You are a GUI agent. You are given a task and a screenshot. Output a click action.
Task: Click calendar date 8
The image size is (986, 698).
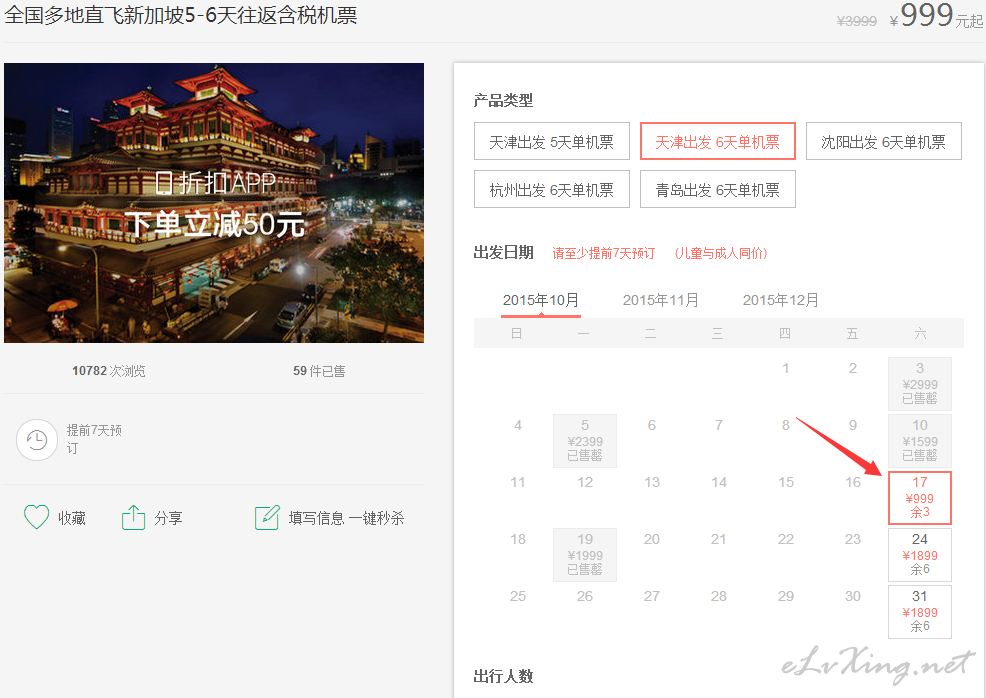click(785, 425)
